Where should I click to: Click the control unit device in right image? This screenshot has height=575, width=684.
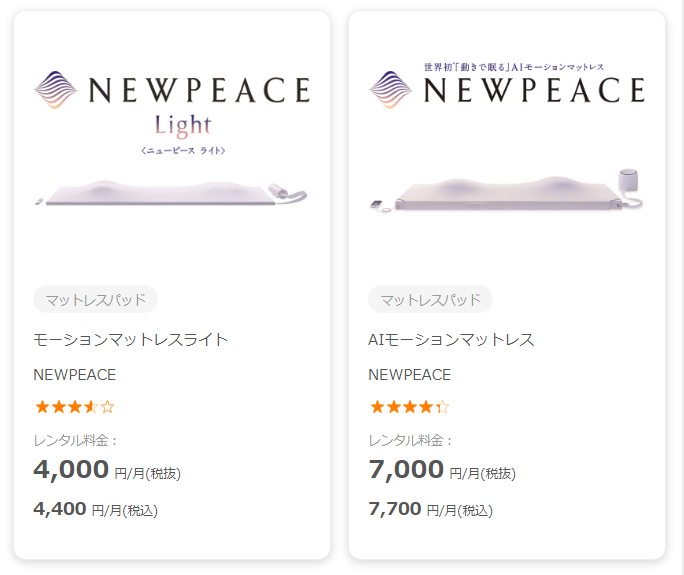[x=630, y=185]
